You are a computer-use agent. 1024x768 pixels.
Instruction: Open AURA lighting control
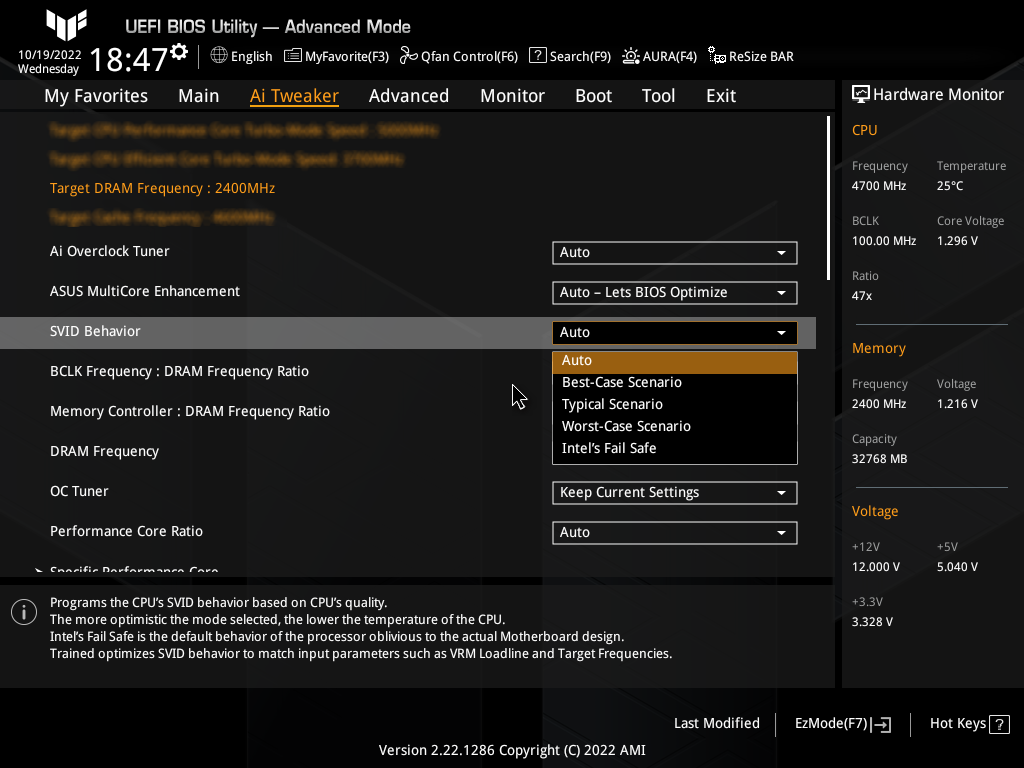(659, 56)
